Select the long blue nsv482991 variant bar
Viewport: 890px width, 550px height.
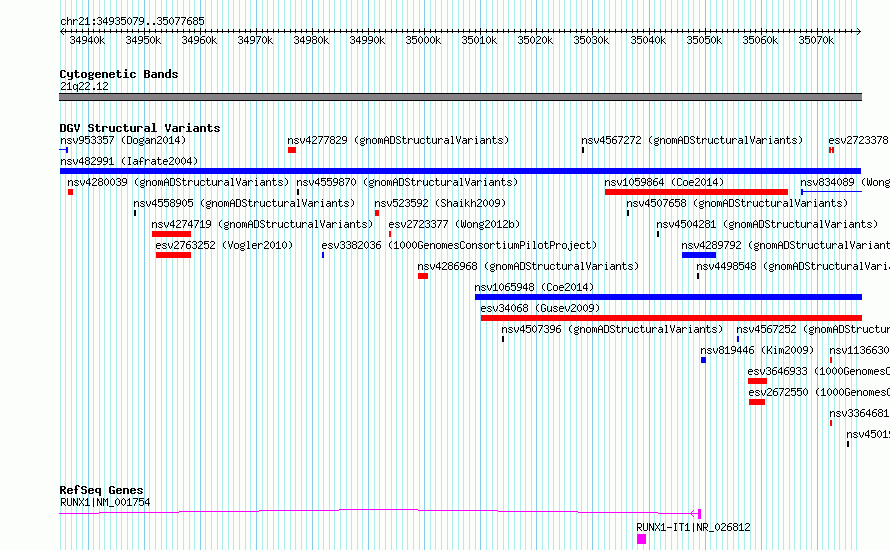pos(460,171)
